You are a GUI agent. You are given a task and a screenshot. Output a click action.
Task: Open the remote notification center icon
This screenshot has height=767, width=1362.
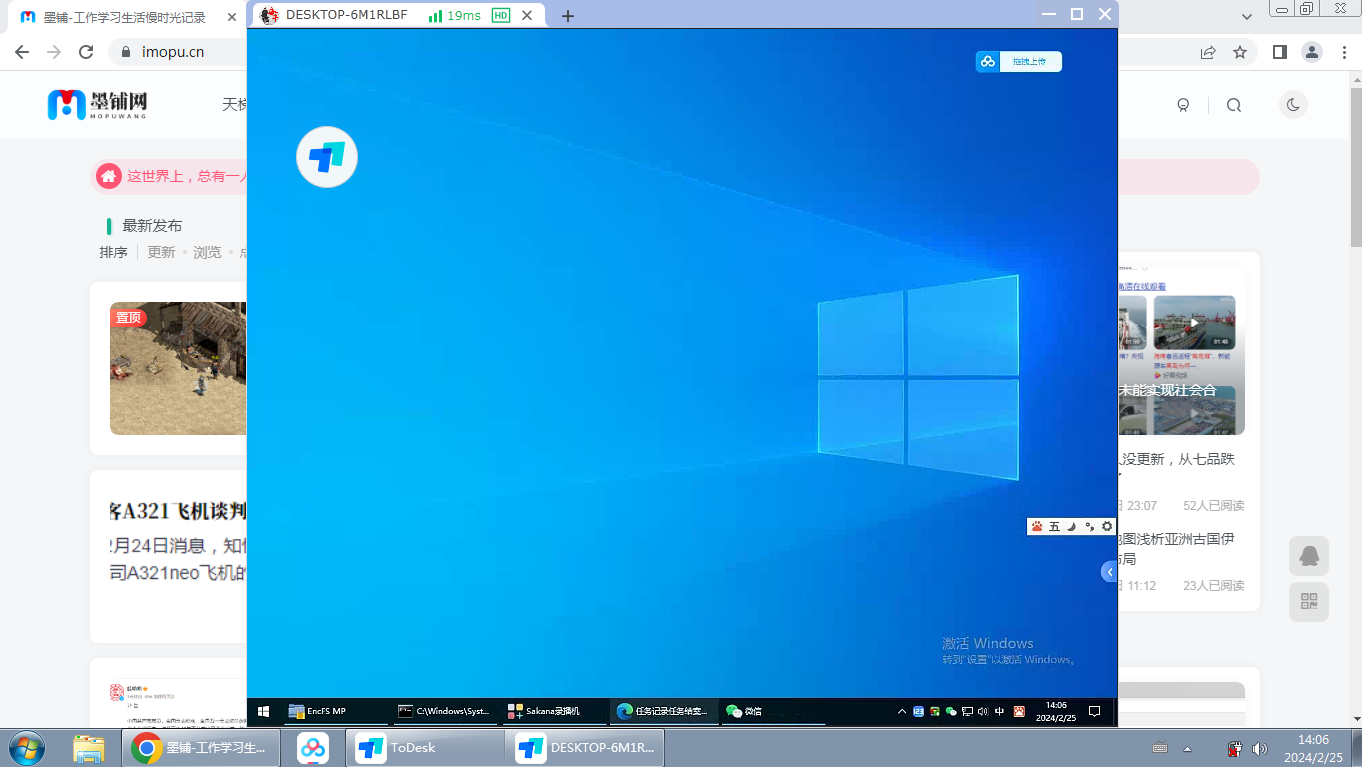pyautogui.click(x=1095, y=711)
